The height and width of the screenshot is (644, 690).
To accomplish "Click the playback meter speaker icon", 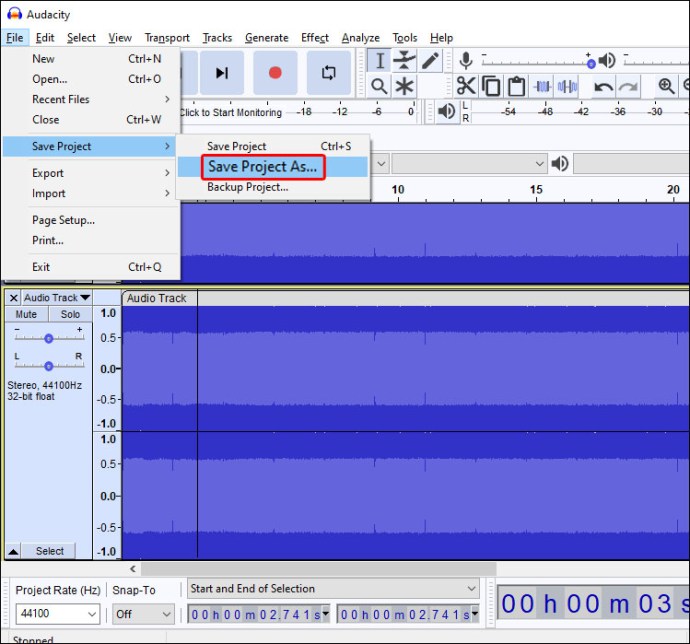I will [446, 111].
